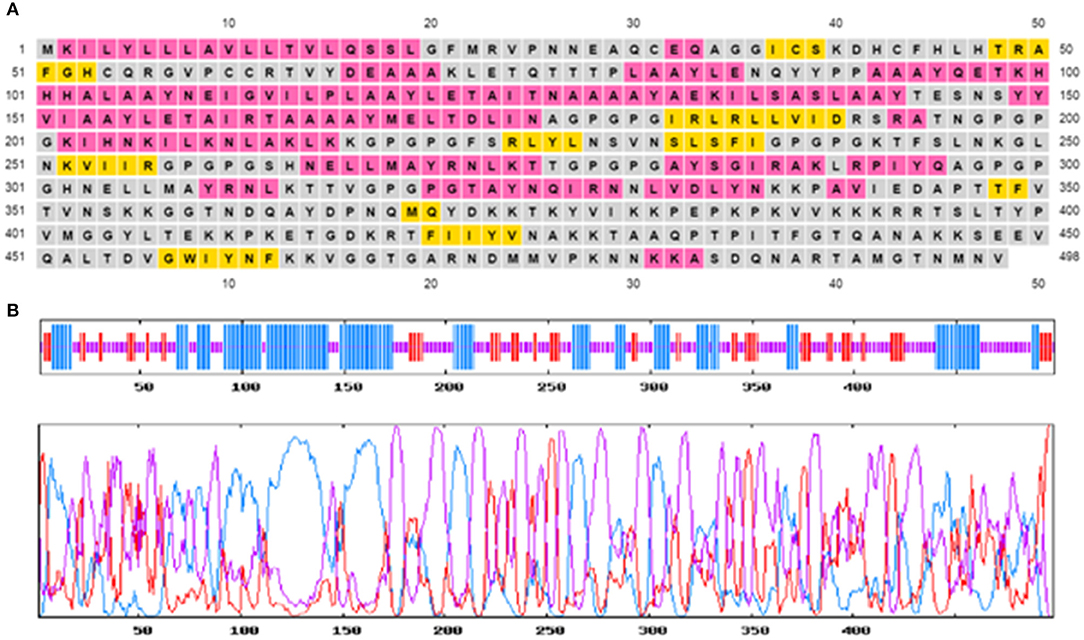1084x640 pixels.
Task: Click the yellow R residue in row 251
Action: click(148, 164)
